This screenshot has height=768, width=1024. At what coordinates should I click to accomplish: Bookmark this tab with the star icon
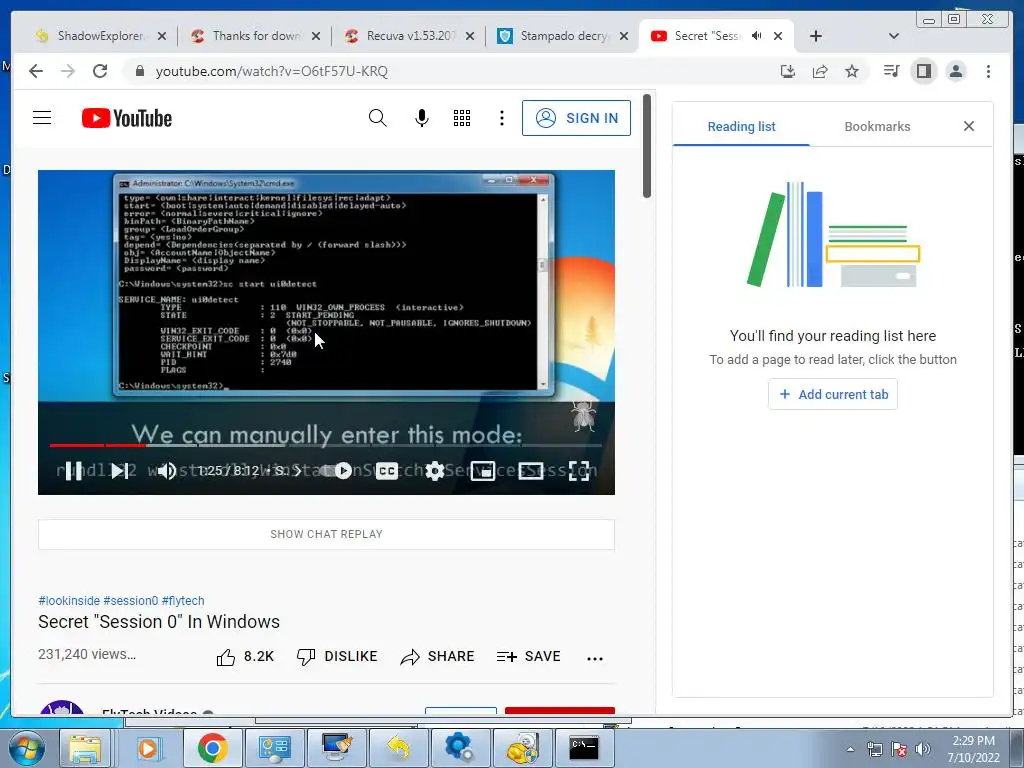tap(852, 71)
